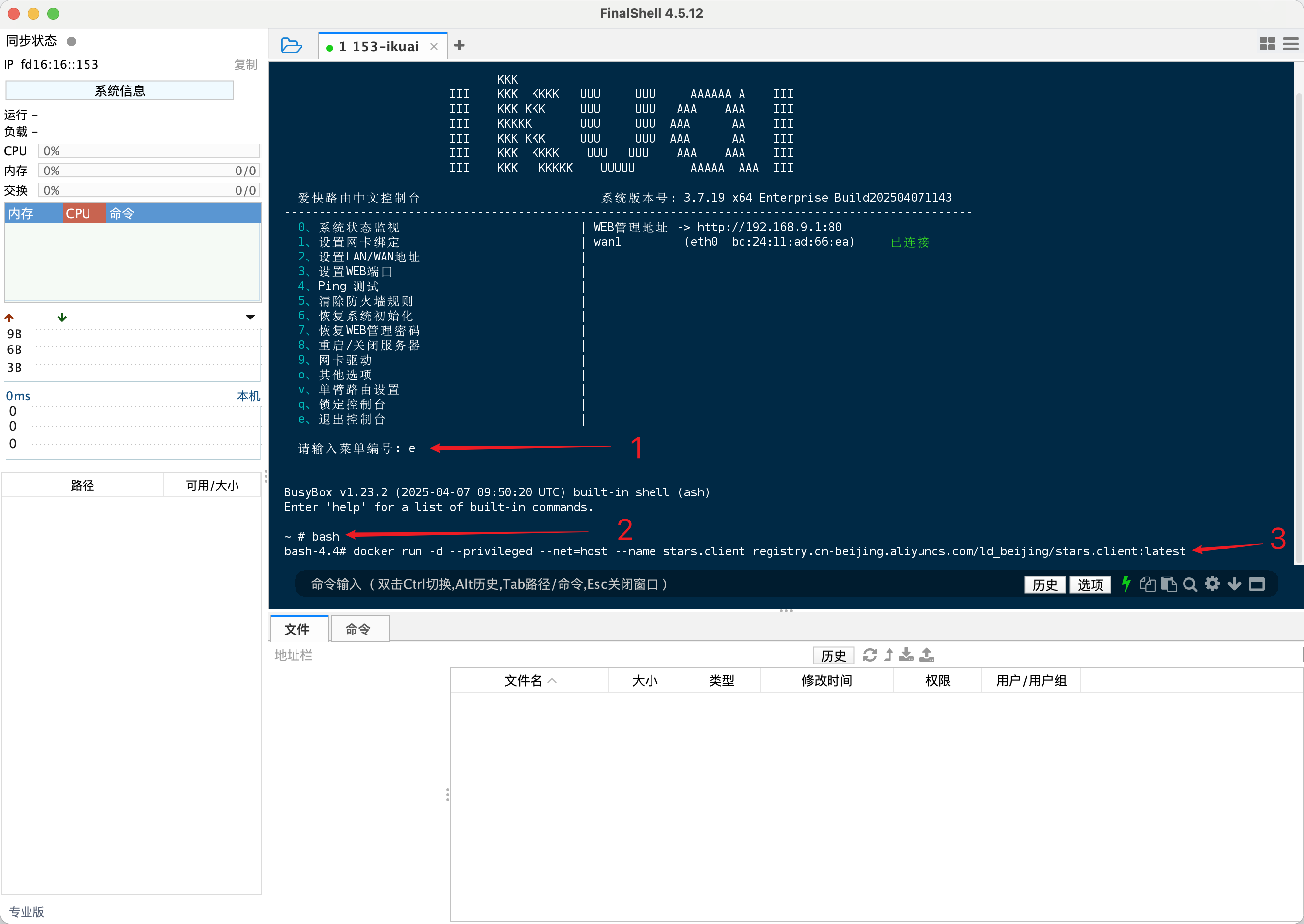
Task: Click the fullscreen terminal window icon
Action: pos(1257,584)
